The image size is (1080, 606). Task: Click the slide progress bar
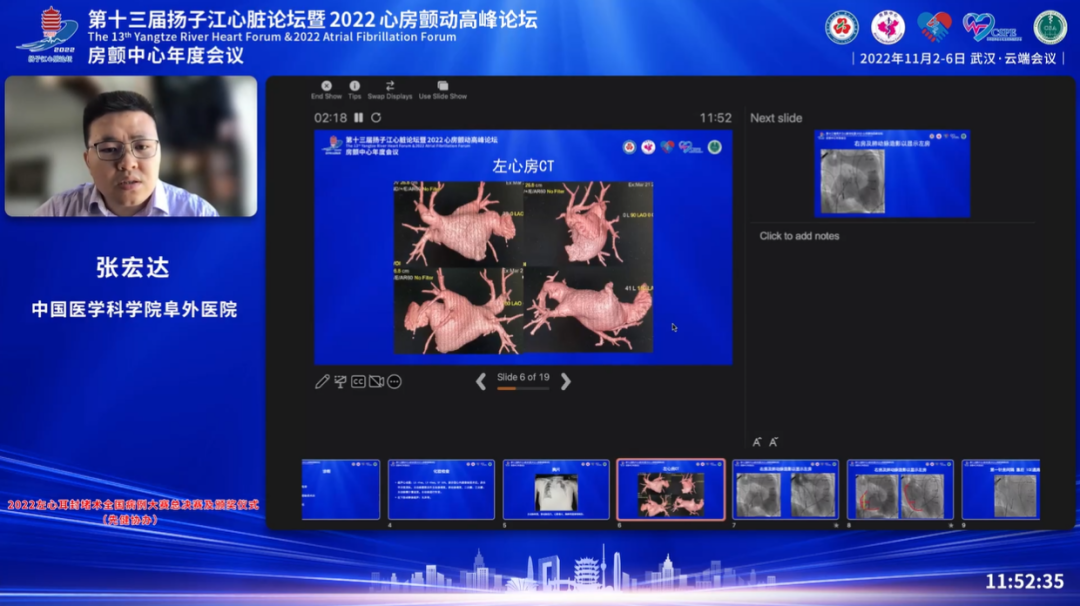tap(523, 389)
